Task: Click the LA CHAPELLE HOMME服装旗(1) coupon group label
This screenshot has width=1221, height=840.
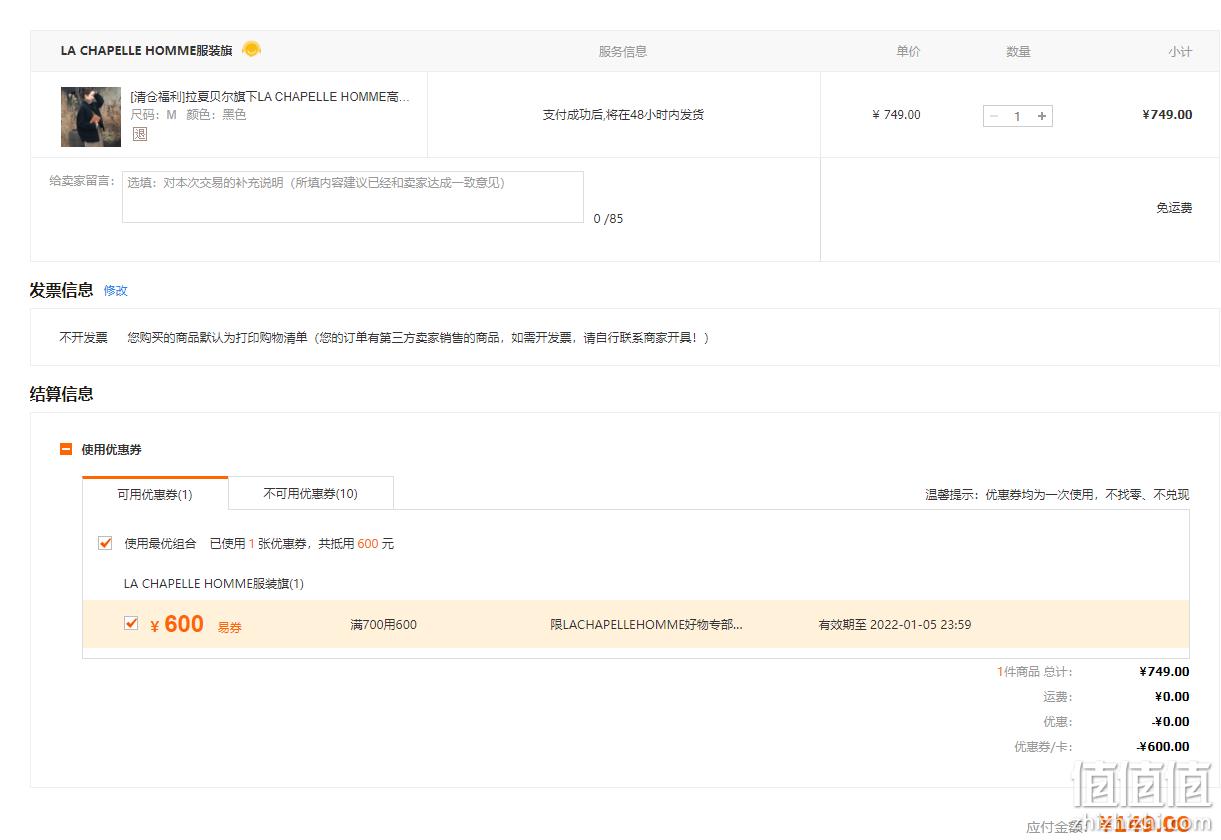Action: (x=214, y=584)
